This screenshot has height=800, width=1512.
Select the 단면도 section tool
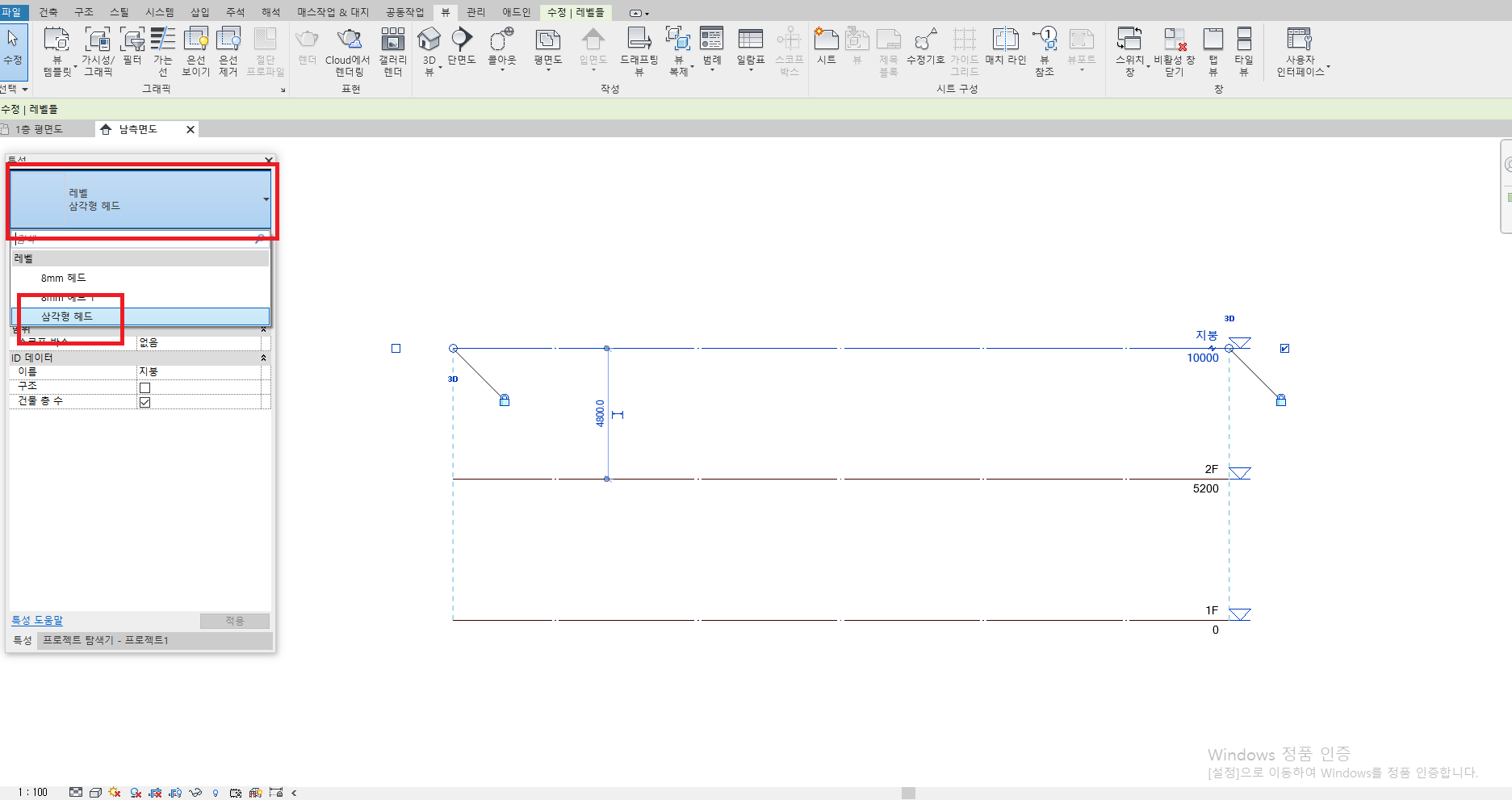462,46
